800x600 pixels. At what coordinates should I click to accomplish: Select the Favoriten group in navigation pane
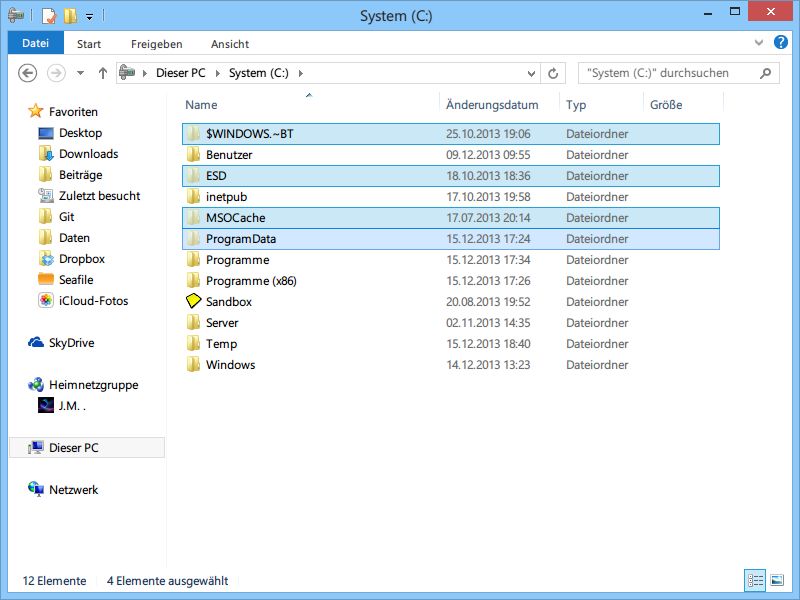(73, 111)
